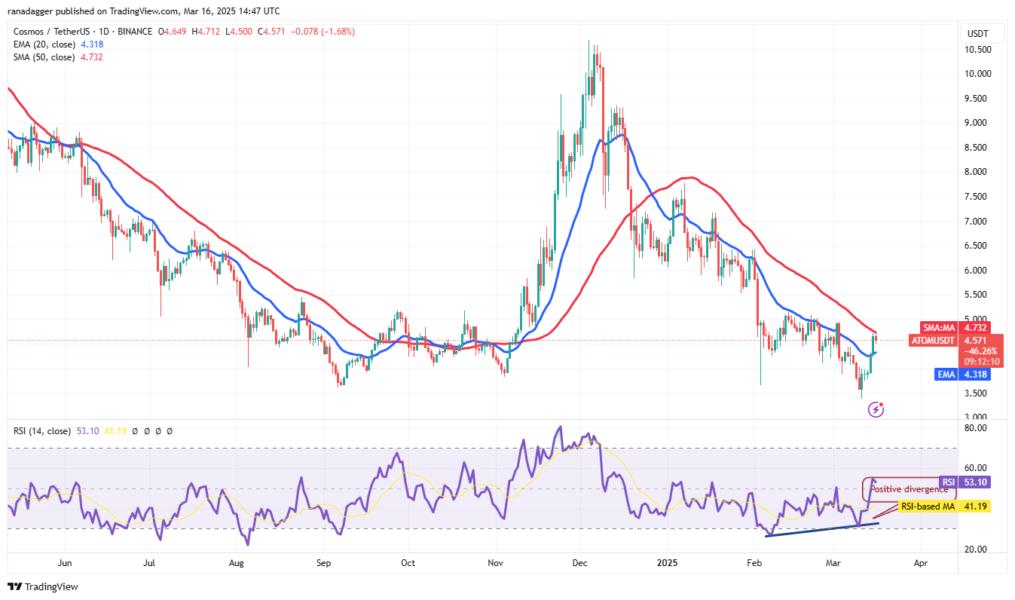
Task: Click the EMA (20, close) legend label
Action: pos(45,44)
